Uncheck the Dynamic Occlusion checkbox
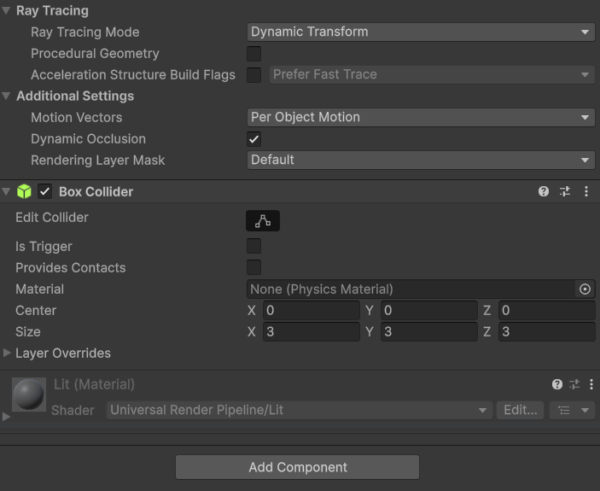This screenshot has width=600, height=491. click(x=254, y=139)
